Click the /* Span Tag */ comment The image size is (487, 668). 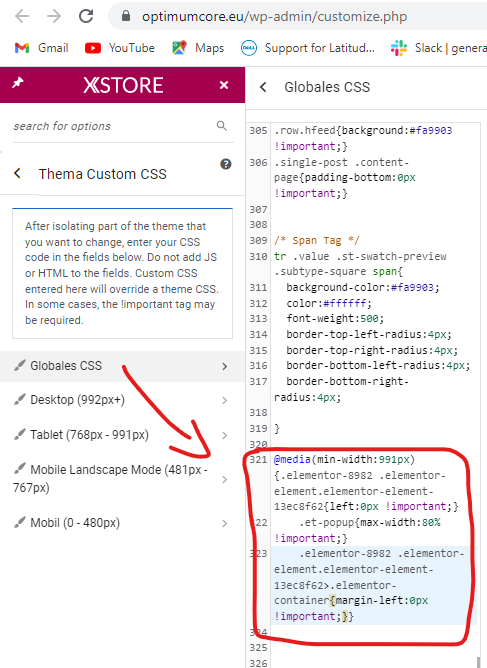tap(317, 241)
